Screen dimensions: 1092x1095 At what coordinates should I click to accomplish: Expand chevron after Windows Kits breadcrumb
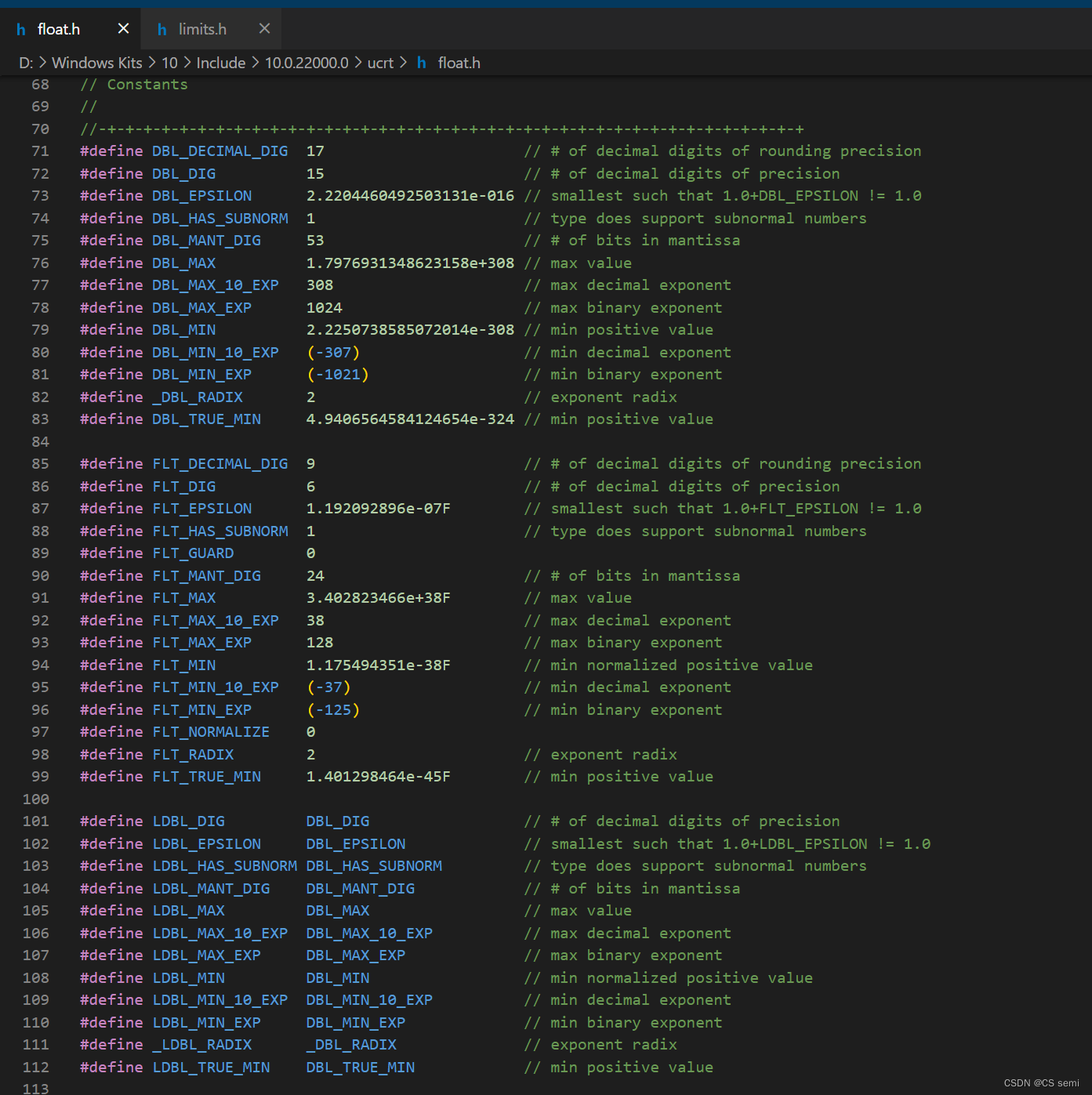(x=152, y=63)
